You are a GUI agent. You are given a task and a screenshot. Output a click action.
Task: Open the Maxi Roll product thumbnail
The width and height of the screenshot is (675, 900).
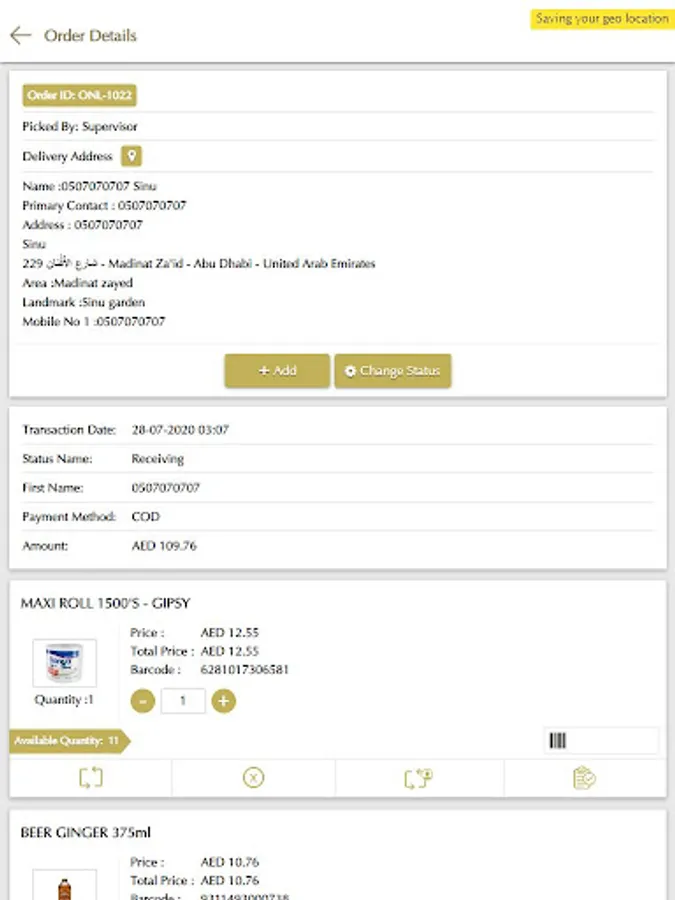(64, 663)
